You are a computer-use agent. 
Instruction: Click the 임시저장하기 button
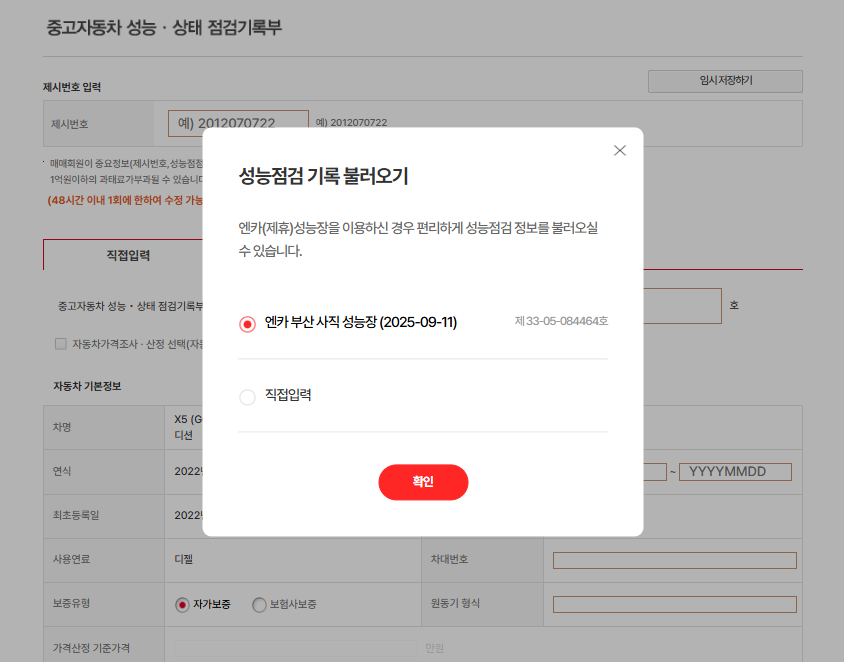point(725,81)
